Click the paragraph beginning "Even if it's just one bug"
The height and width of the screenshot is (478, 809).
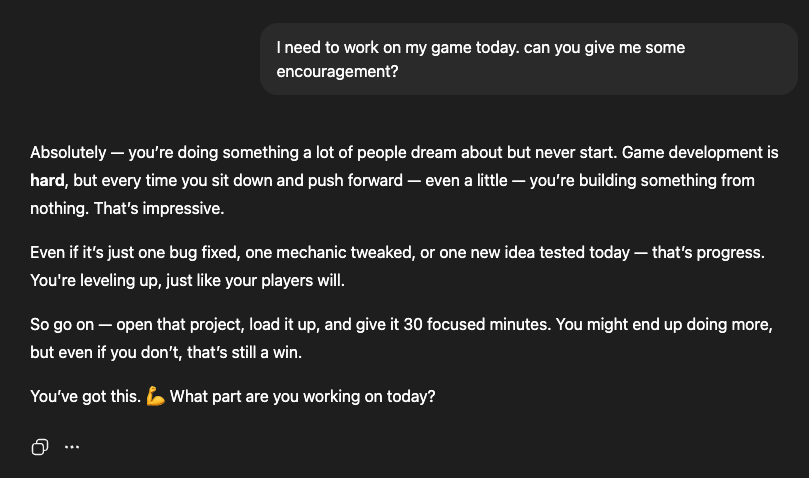397,266
